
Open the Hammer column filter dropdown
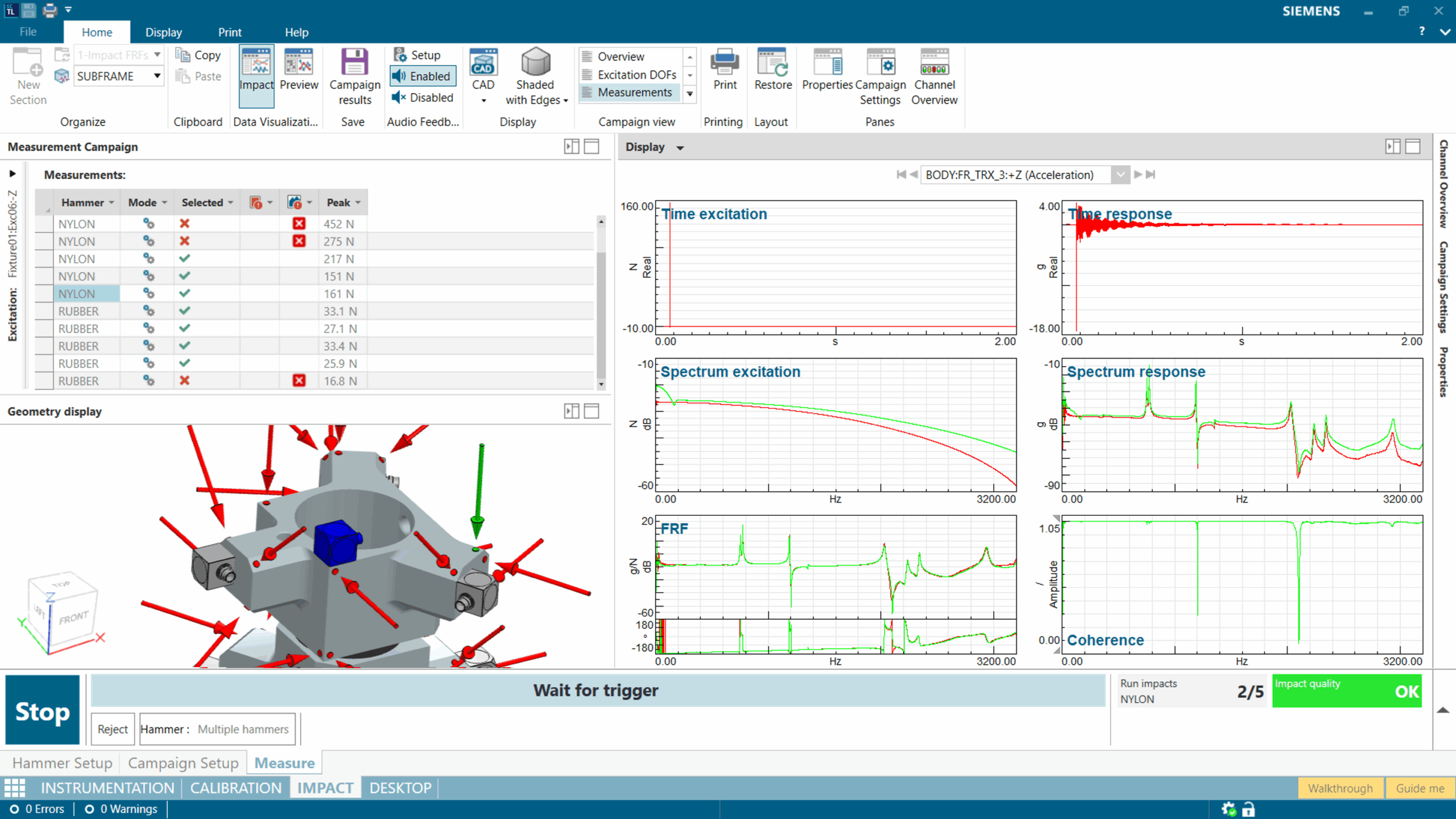pos(111,203)
